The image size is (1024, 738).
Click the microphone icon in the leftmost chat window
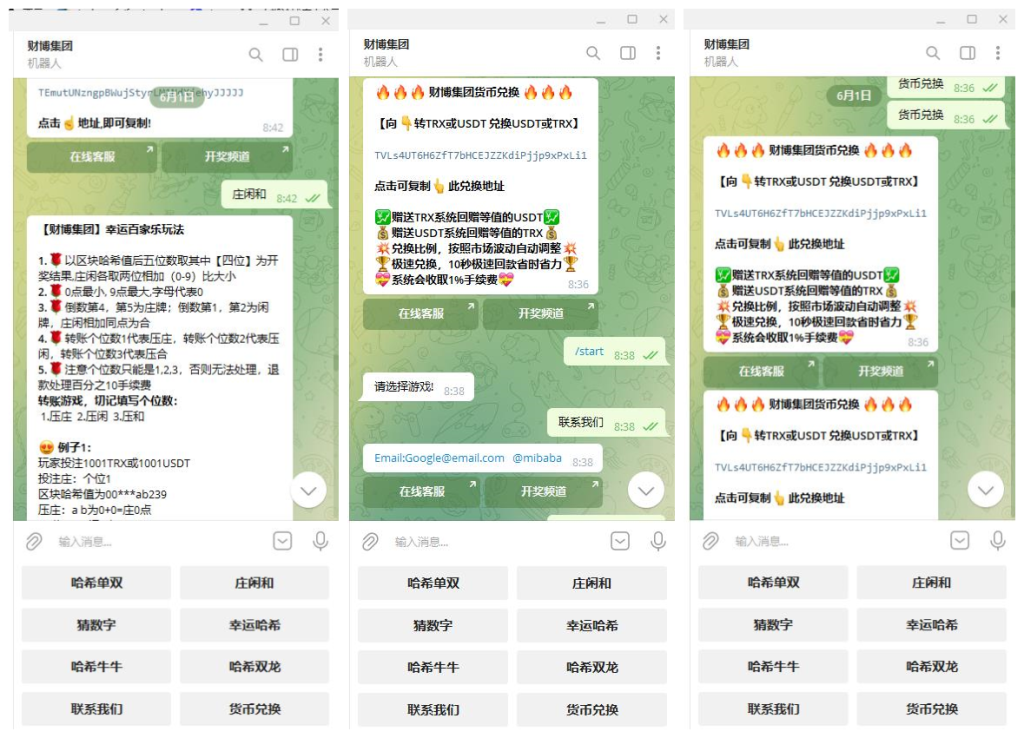[320, 541]
